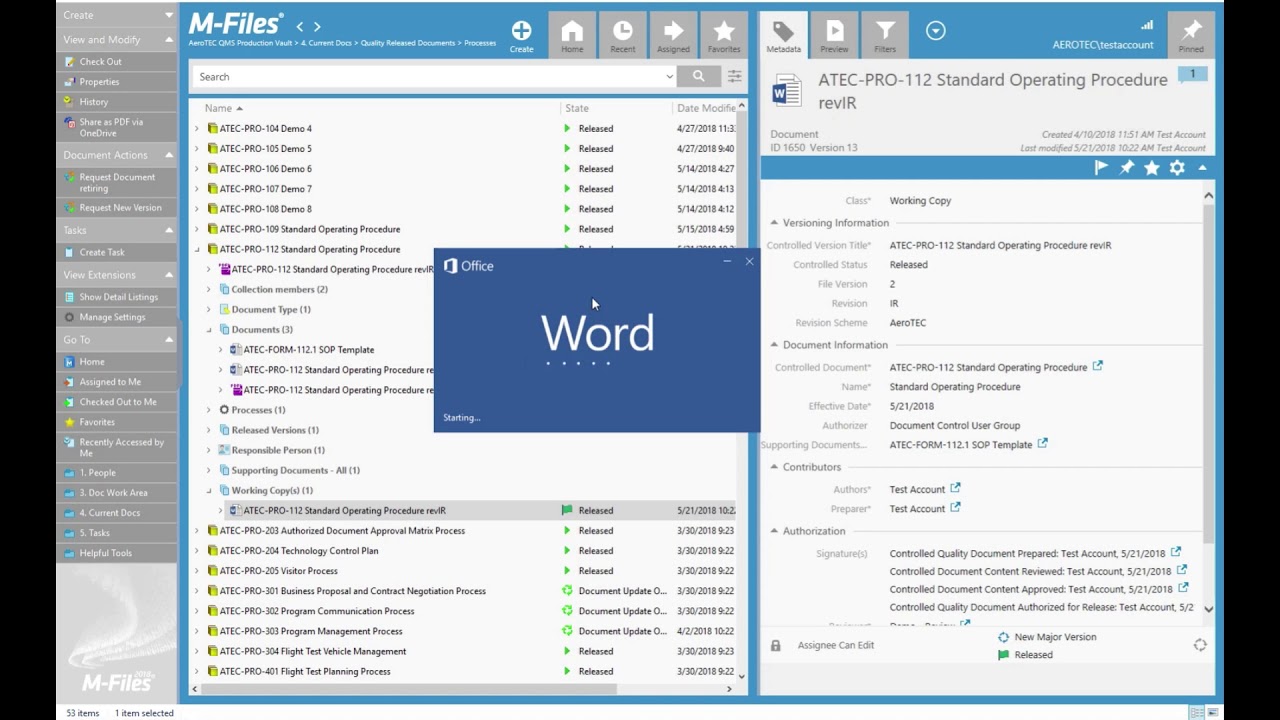Open Properties from sidebar
The image size is (1280, 720).
point(99,81)
